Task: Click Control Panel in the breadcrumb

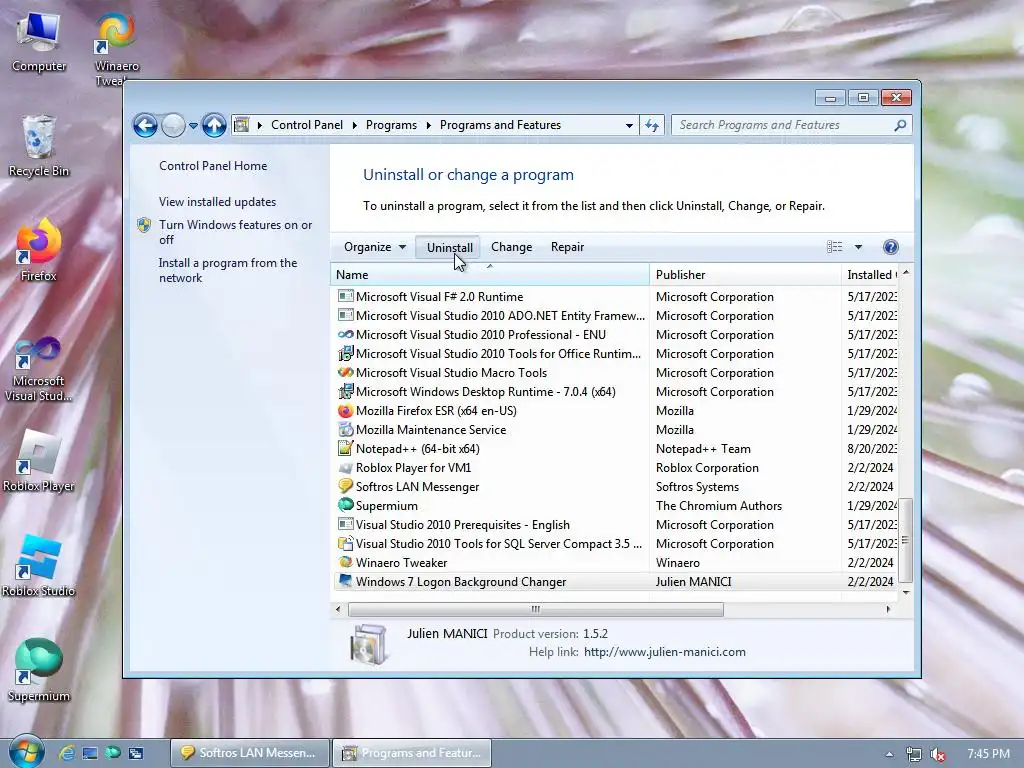Action: pos(306,125)
